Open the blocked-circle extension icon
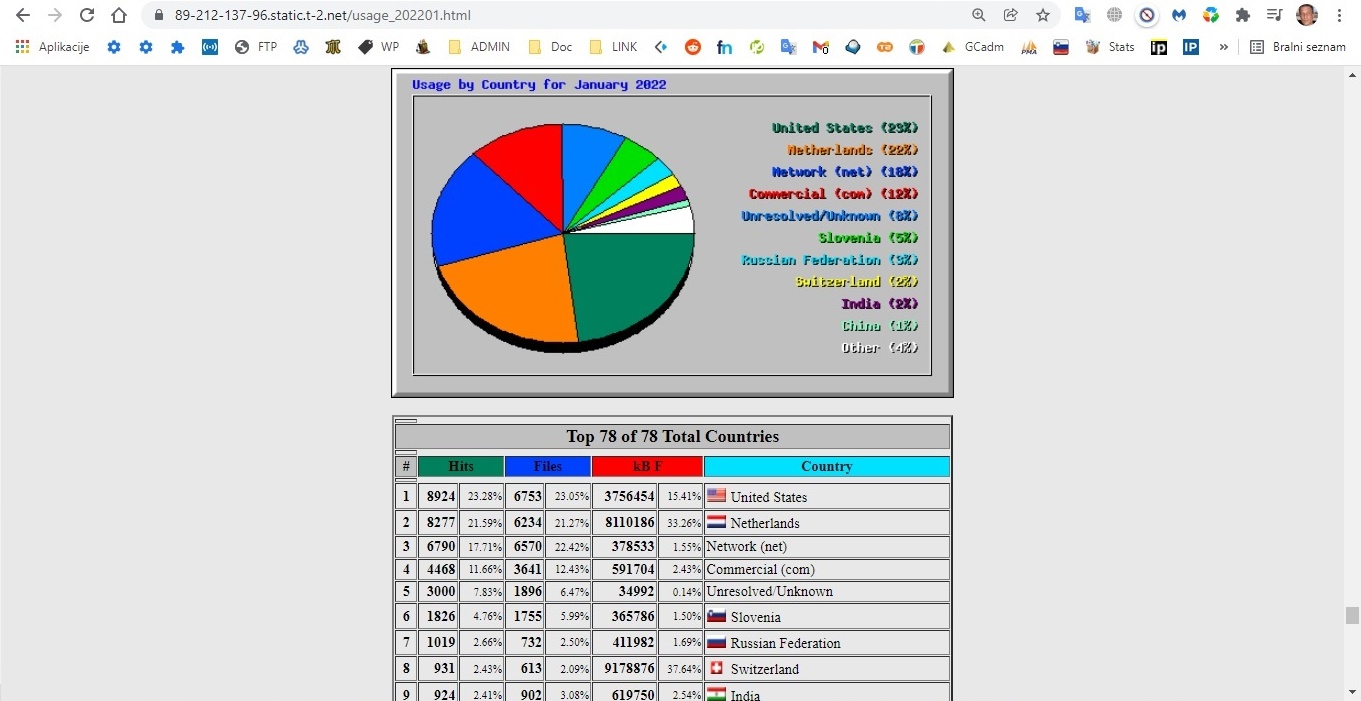 [1147, 15]
